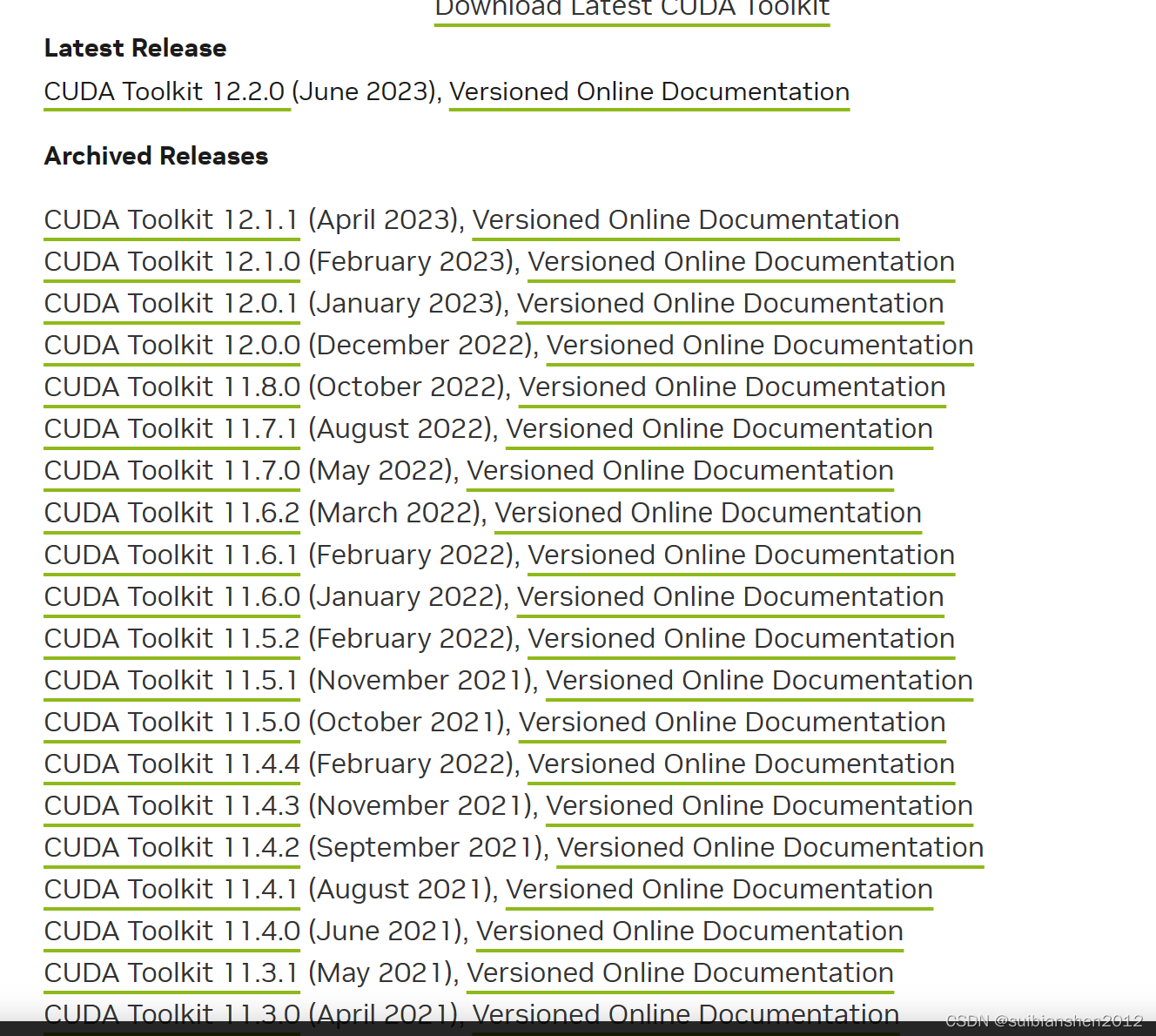Viewport: 1156px width, 1036px height.
Task: Click CUDA Toolkit 11.7.1 link
Action: pyautogui.click(x=171, y=428)
